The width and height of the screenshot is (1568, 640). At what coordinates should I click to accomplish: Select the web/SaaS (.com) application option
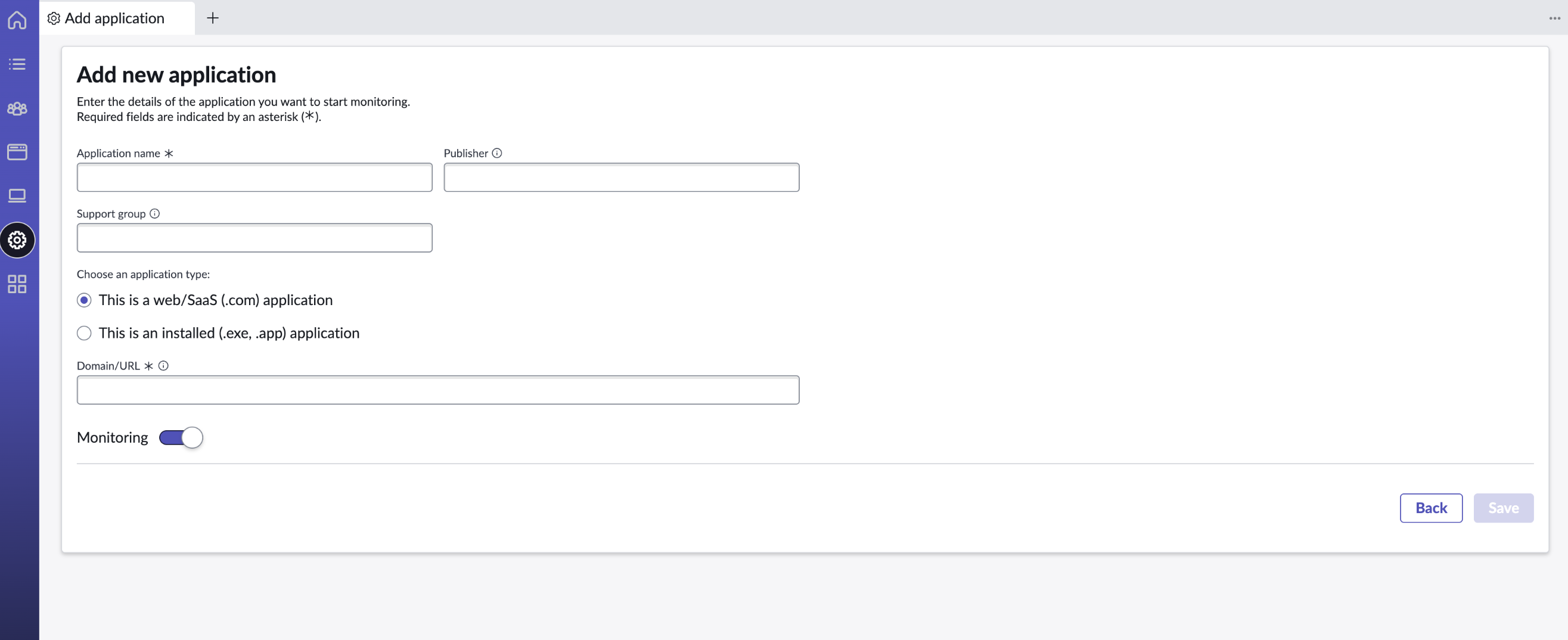[84, 300]
